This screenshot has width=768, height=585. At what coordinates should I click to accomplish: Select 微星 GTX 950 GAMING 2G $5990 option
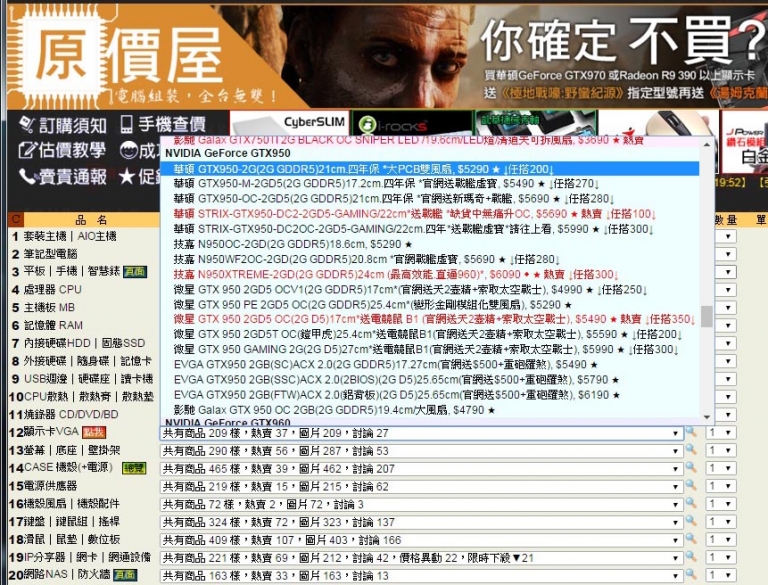click(430, 349)
